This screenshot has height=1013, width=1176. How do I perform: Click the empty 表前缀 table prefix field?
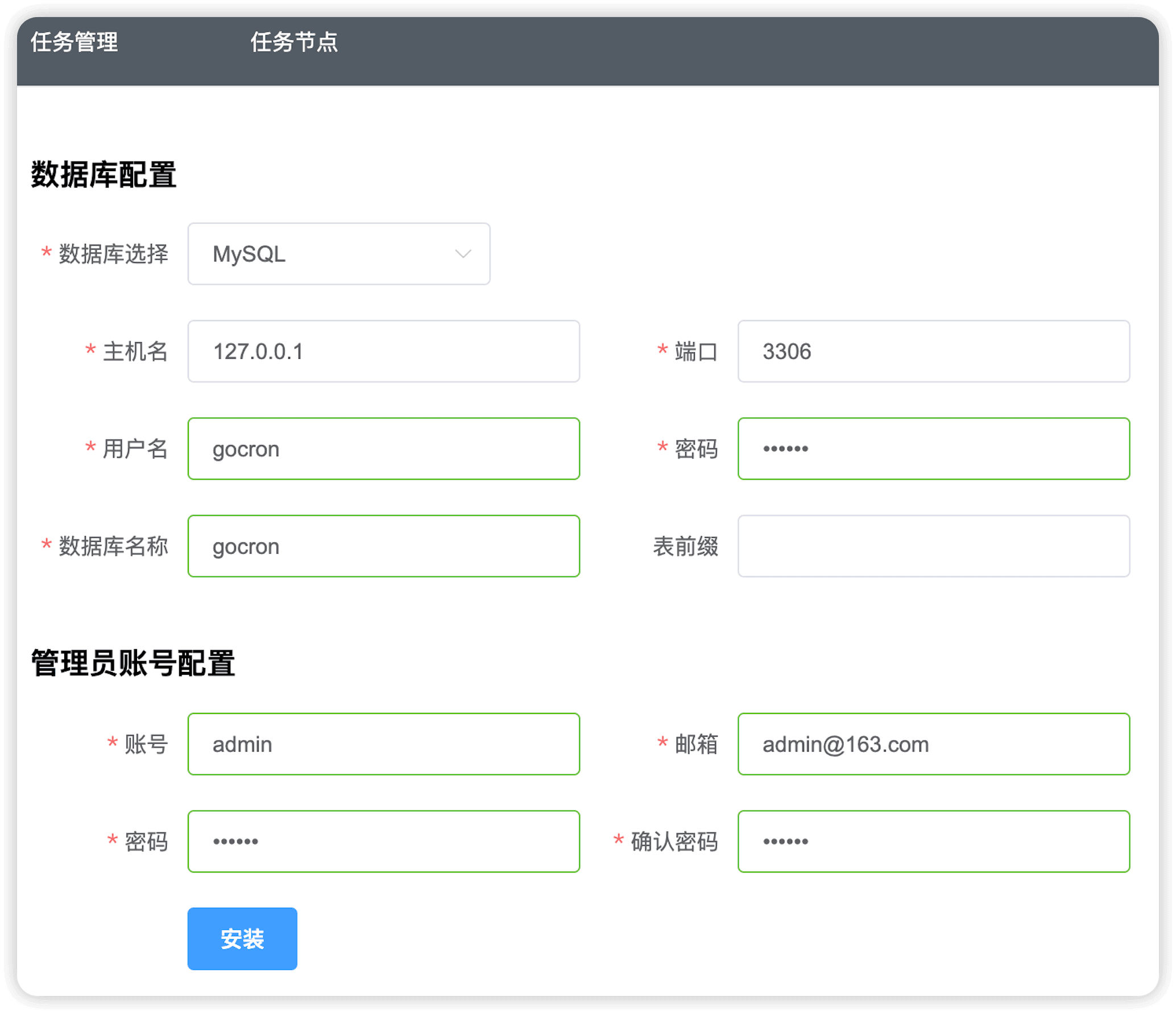coord(933,546)
